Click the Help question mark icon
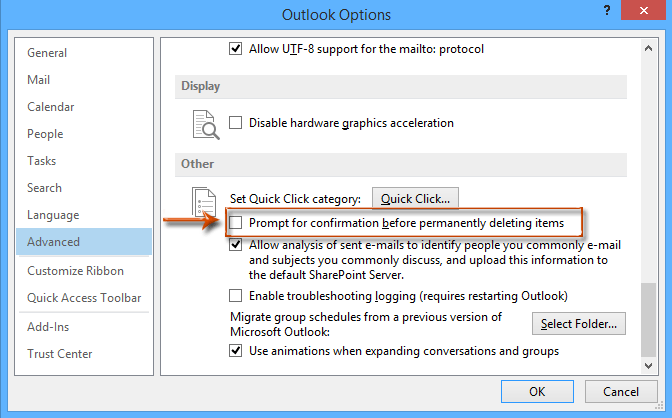This screenshot has width=672, height=418. [608, 14]
